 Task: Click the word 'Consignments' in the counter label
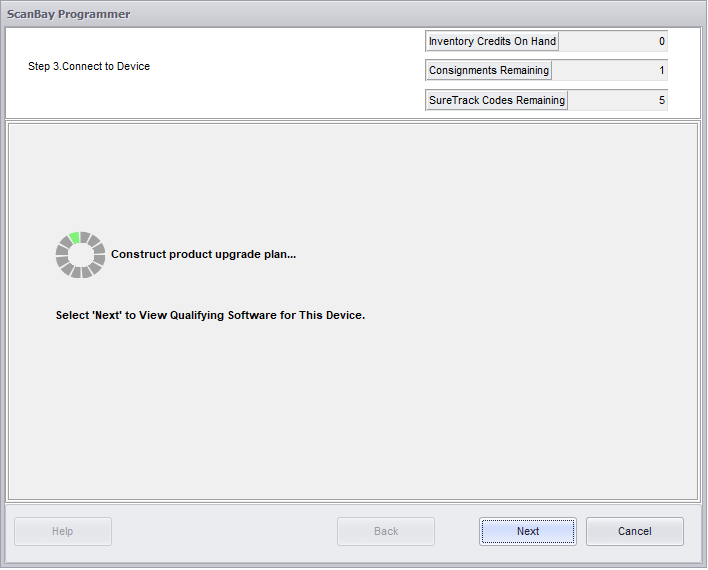tap(463, 70)
